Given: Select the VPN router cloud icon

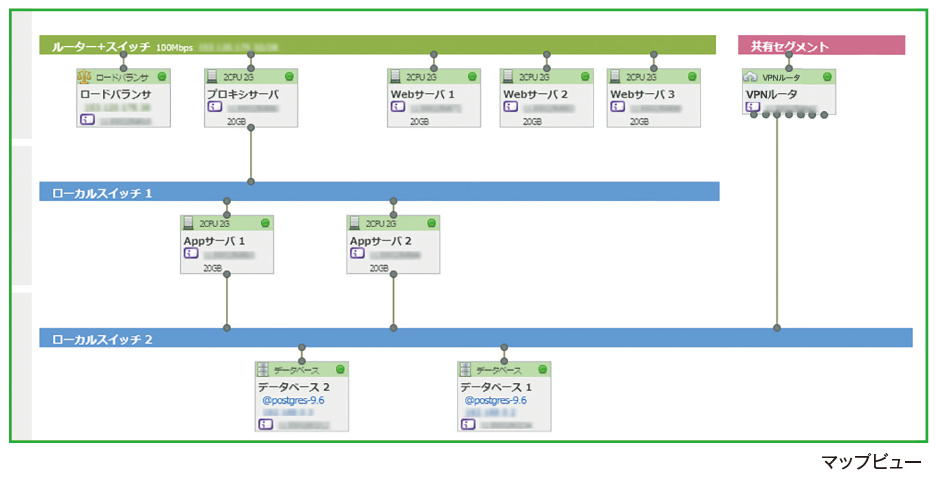Looking at the screenshot, I should [750, 77].
